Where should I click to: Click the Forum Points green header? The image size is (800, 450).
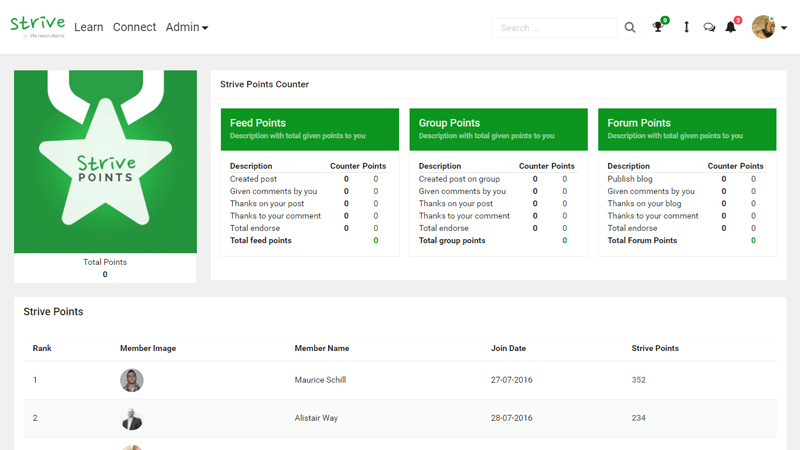(687, 129)
